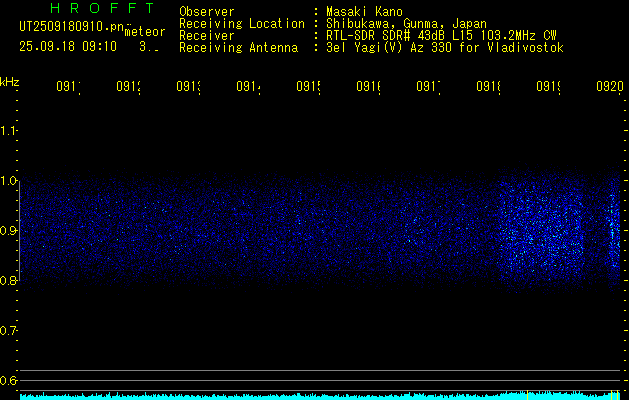Click 3el Yagi antenna description
The height and width of the screenshot is (400, 629).
coord(445,48)
